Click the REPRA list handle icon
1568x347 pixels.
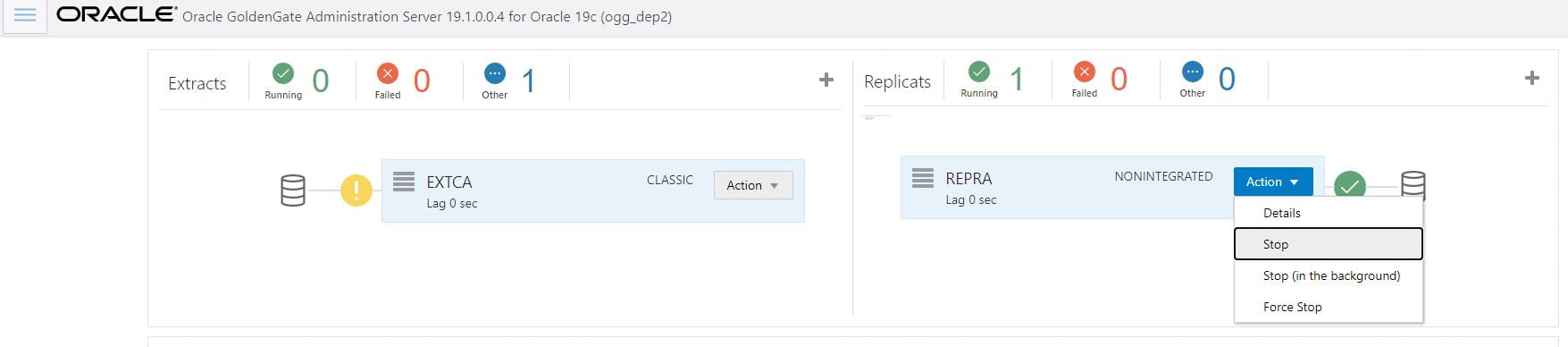coord(923,178)
